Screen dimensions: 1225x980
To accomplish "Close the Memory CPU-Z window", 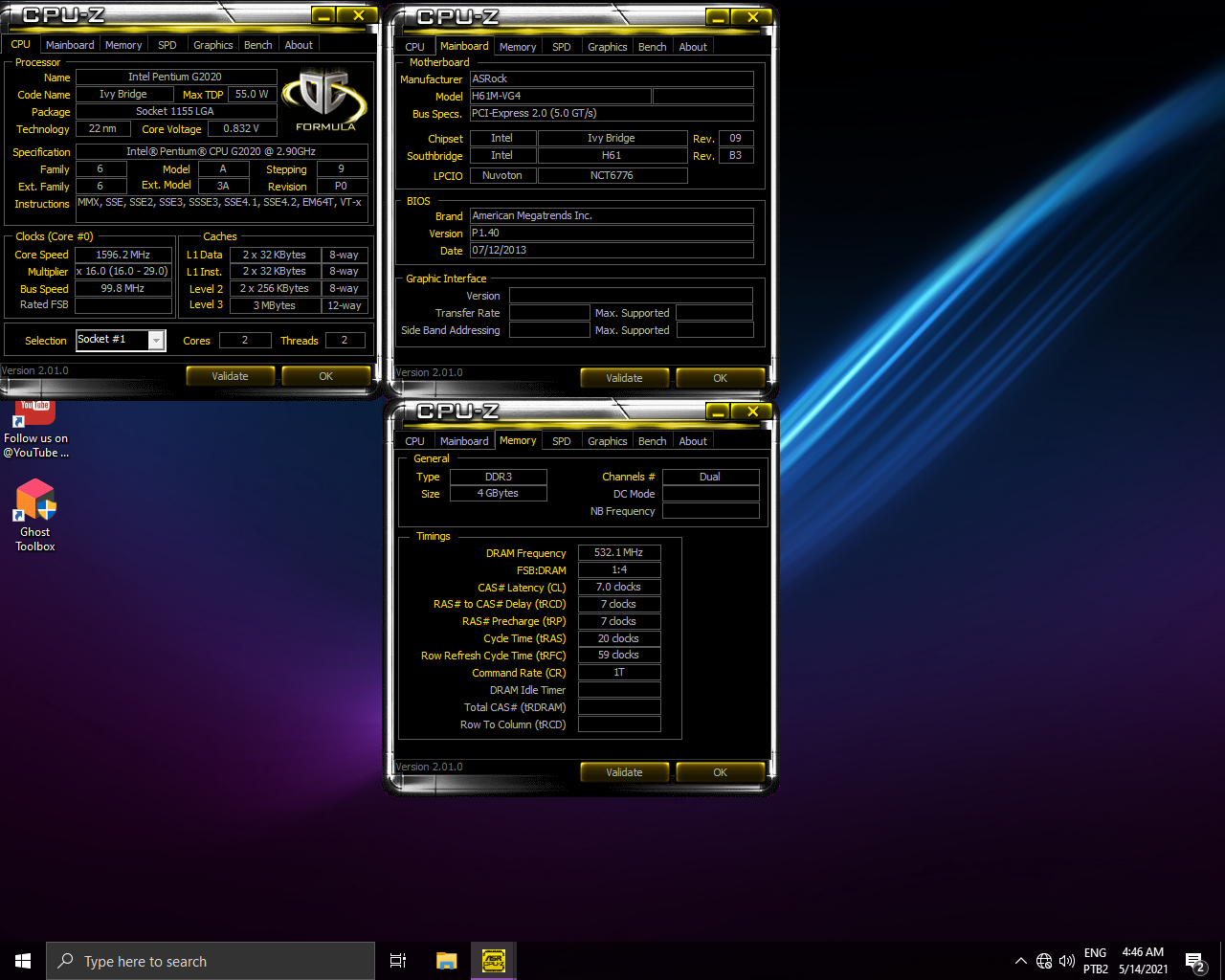I will [x=753, y=412].
